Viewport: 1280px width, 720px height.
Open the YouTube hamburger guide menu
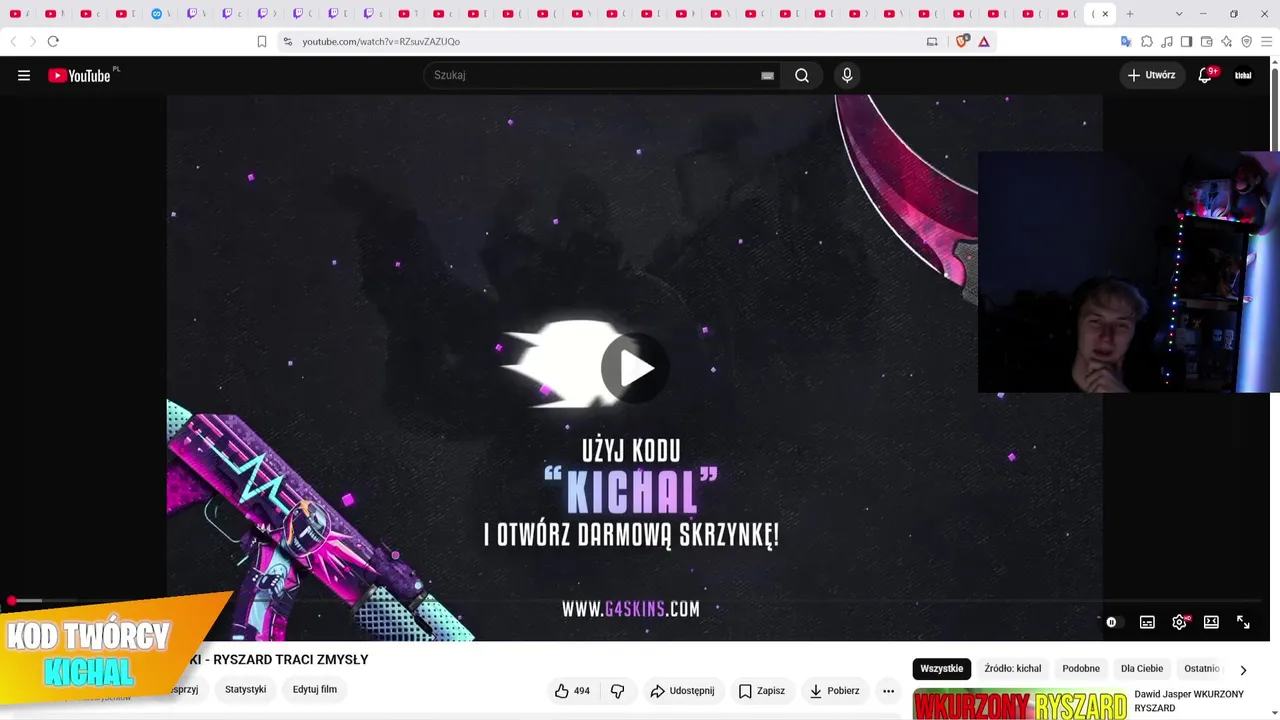24,75
